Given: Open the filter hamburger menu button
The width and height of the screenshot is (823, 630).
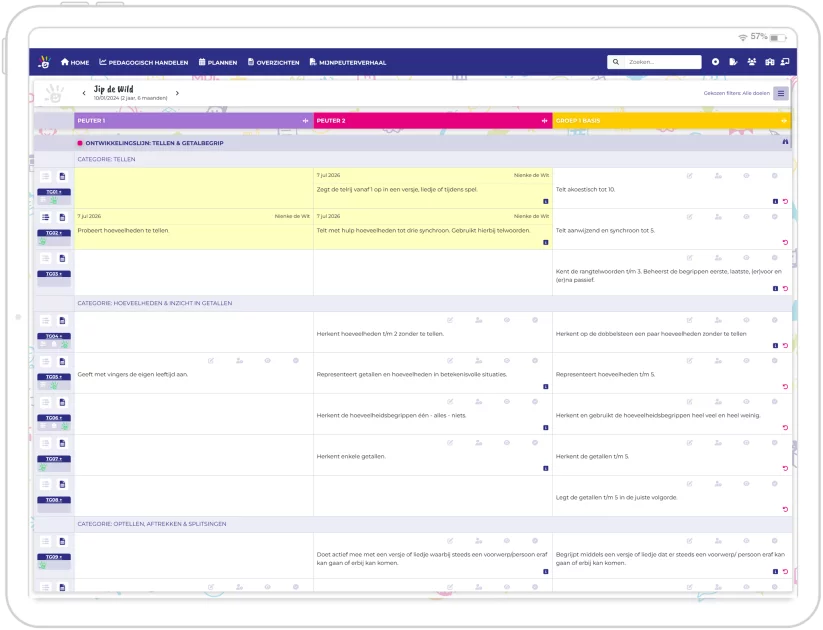Looking at the screenshot, I should point(781,93).
